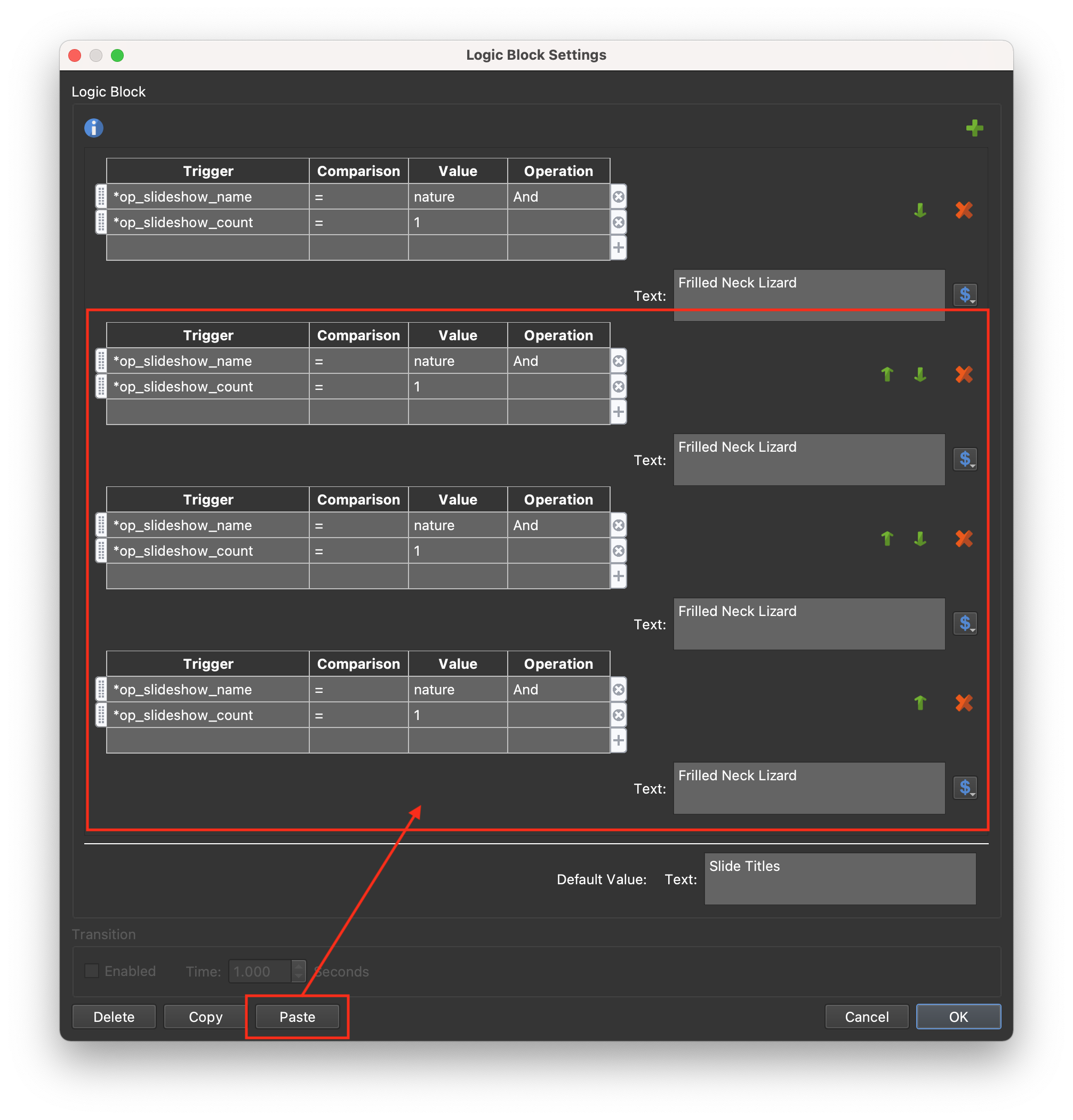Click the nature value cell in second block
The image size is (1073, 1120).
point(458,361)
